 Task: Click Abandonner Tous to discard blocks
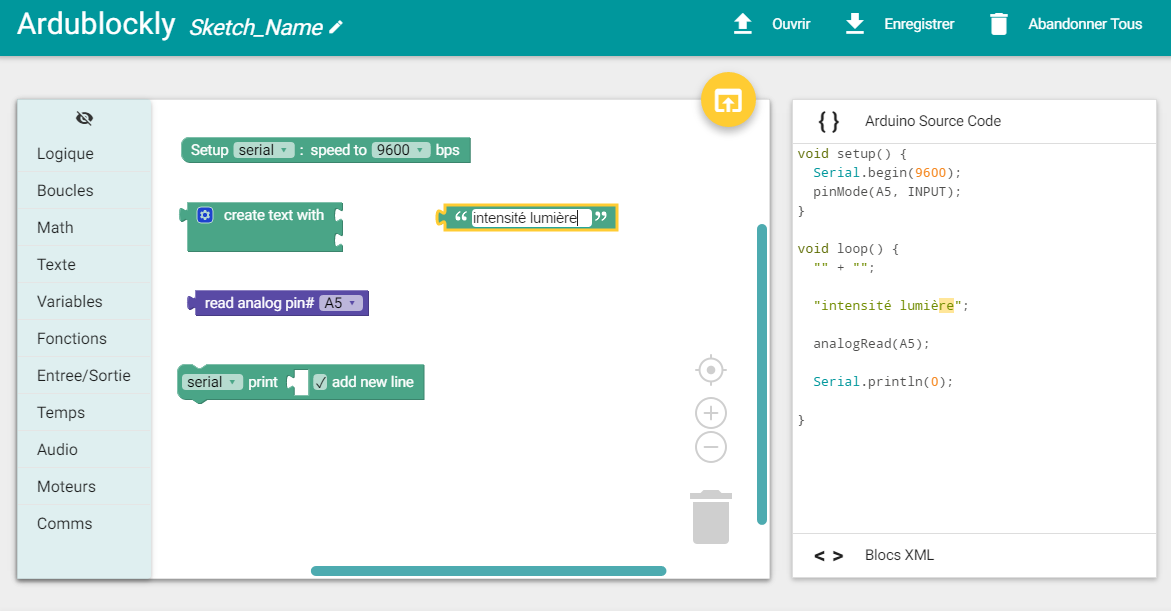point(1066,24)
